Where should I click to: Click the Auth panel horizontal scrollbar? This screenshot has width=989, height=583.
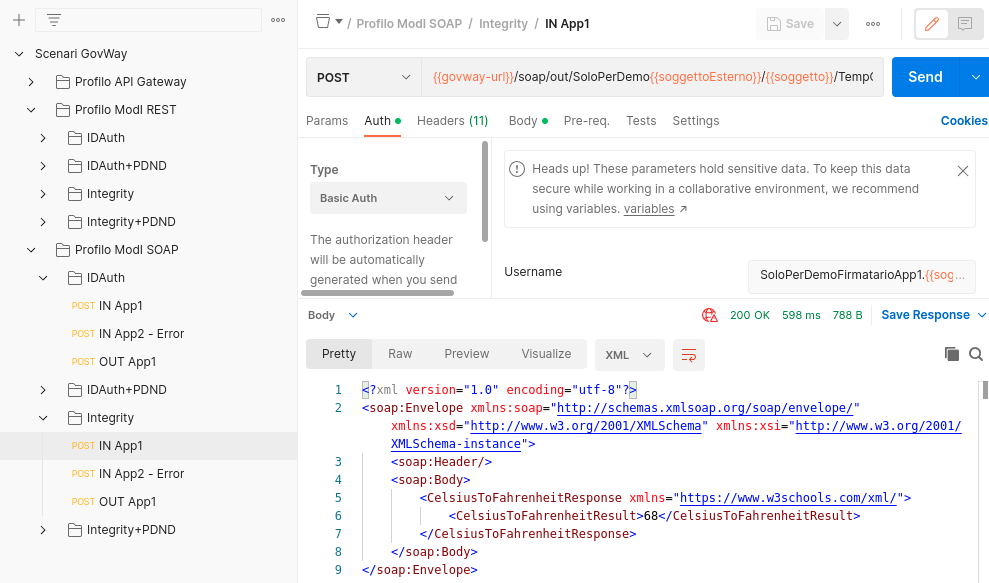(x=377, y=293)
